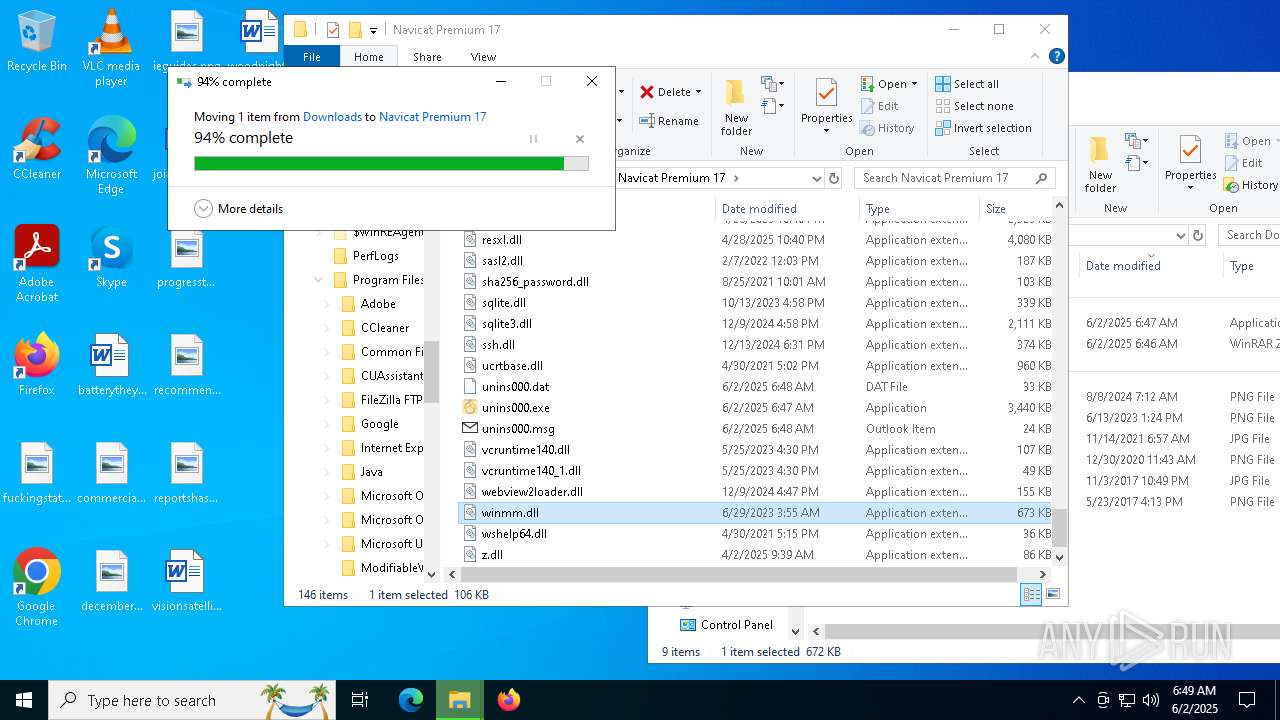Image resolution: width=1280 pixels, height=720 pixels.
Task: Launch Google Chrome desktop shortcut
Action: (37, 588)
